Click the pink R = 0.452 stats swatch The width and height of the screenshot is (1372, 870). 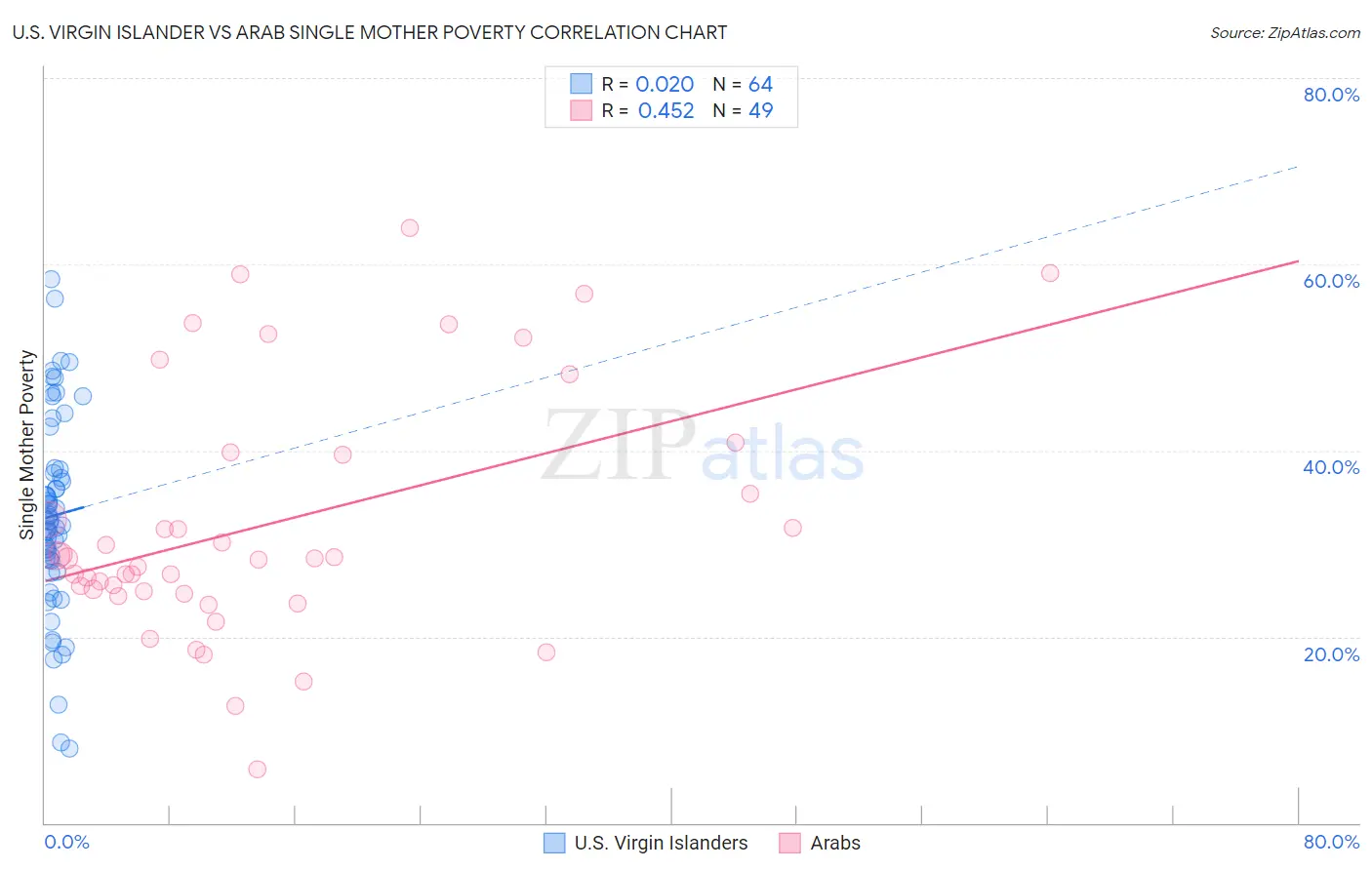pos(582,110)
